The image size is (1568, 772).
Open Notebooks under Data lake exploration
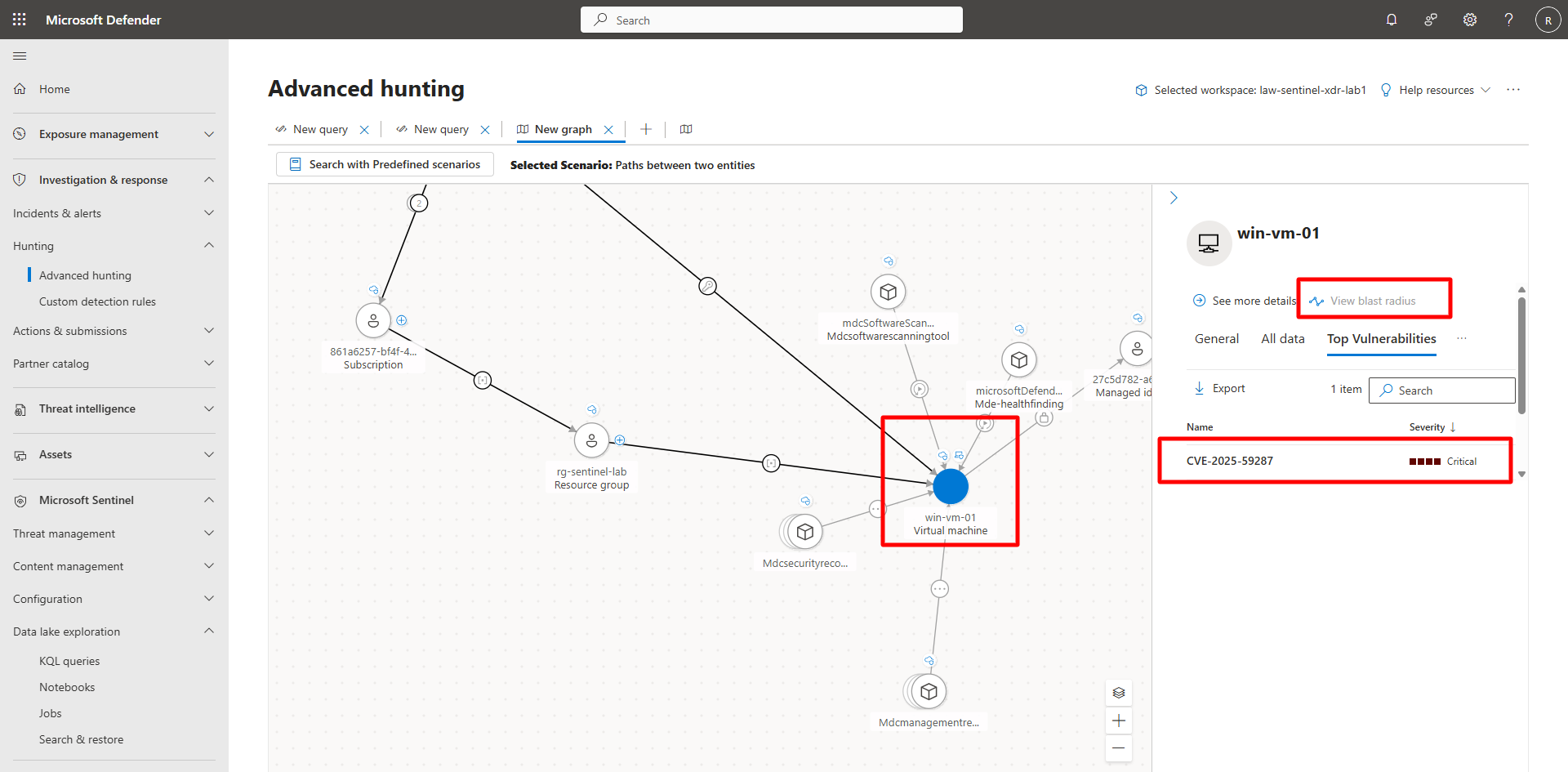point(67,687)
